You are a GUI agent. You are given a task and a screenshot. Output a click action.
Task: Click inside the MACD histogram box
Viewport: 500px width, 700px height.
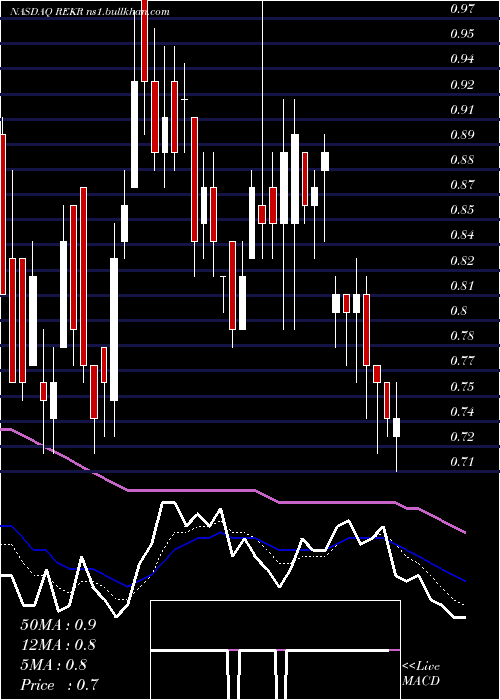tap(275, 650)
